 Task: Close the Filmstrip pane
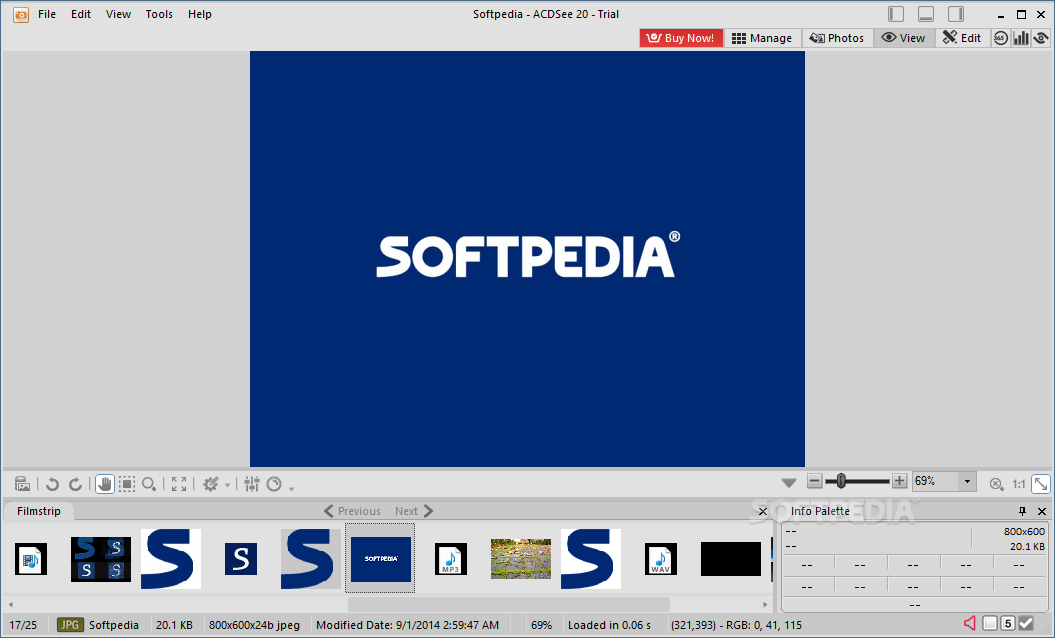[x=762, y=511]
